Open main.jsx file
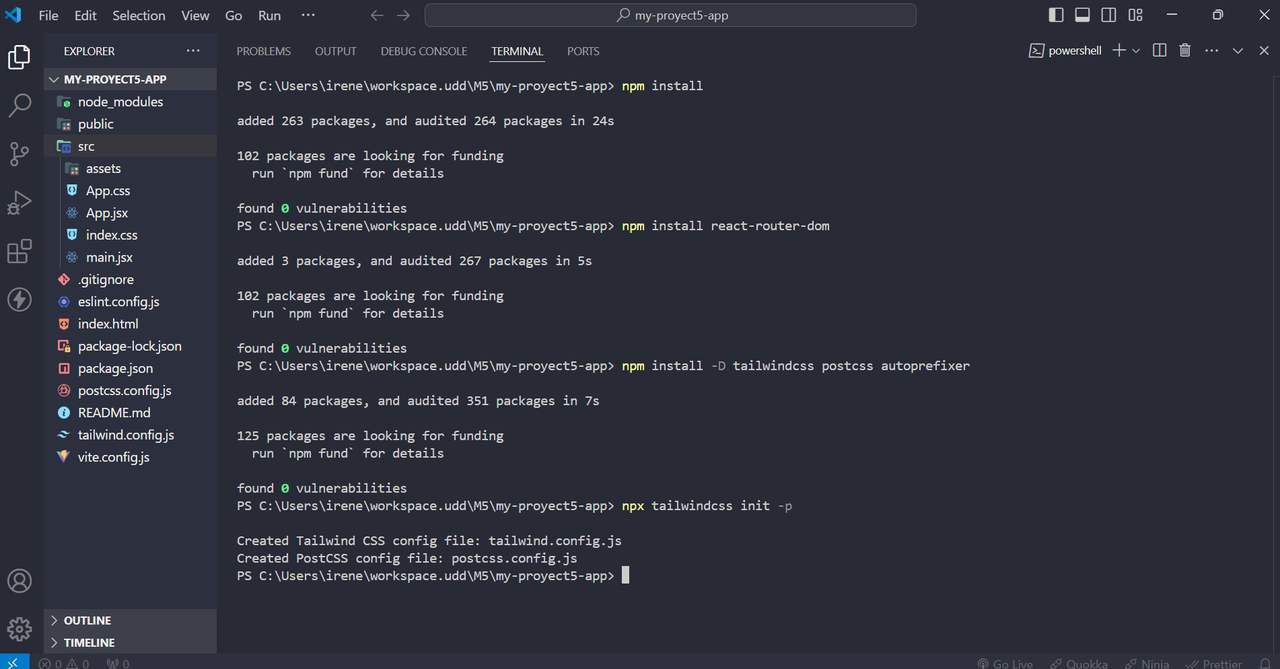Screen dimensions: 1280x669 [x=130, y=257]
